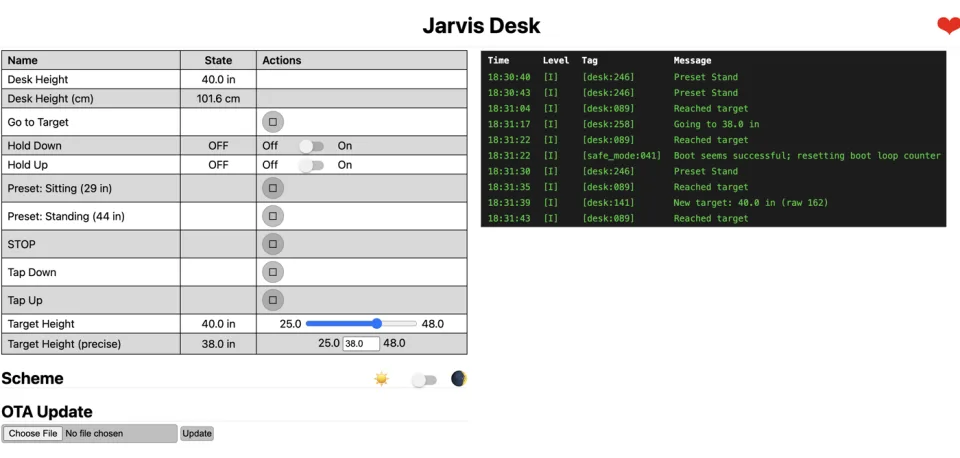
Task: Activate the Tap Up button
Action: [273, 300]
